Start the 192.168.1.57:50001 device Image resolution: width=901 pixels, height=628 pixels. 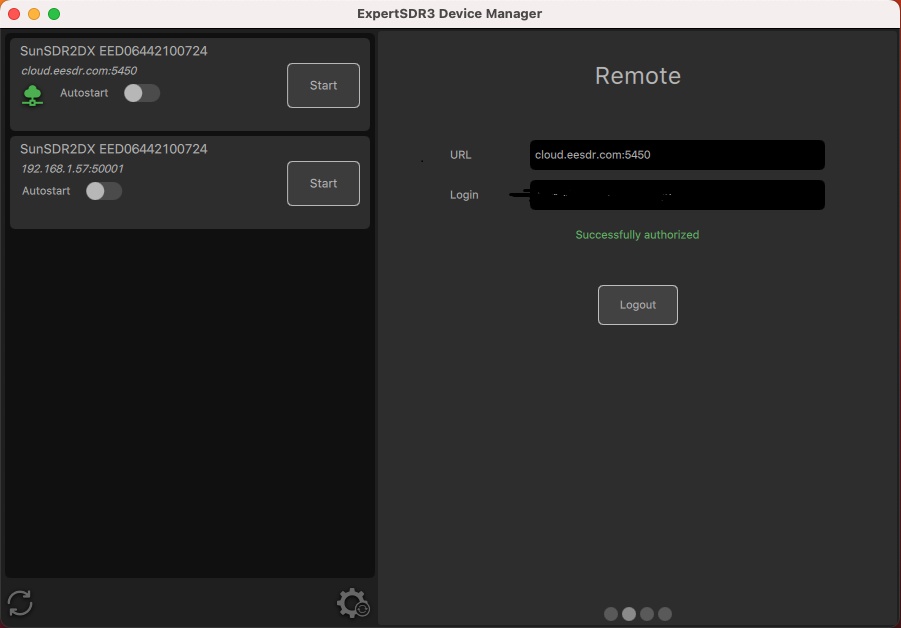[x=324, y=183]
